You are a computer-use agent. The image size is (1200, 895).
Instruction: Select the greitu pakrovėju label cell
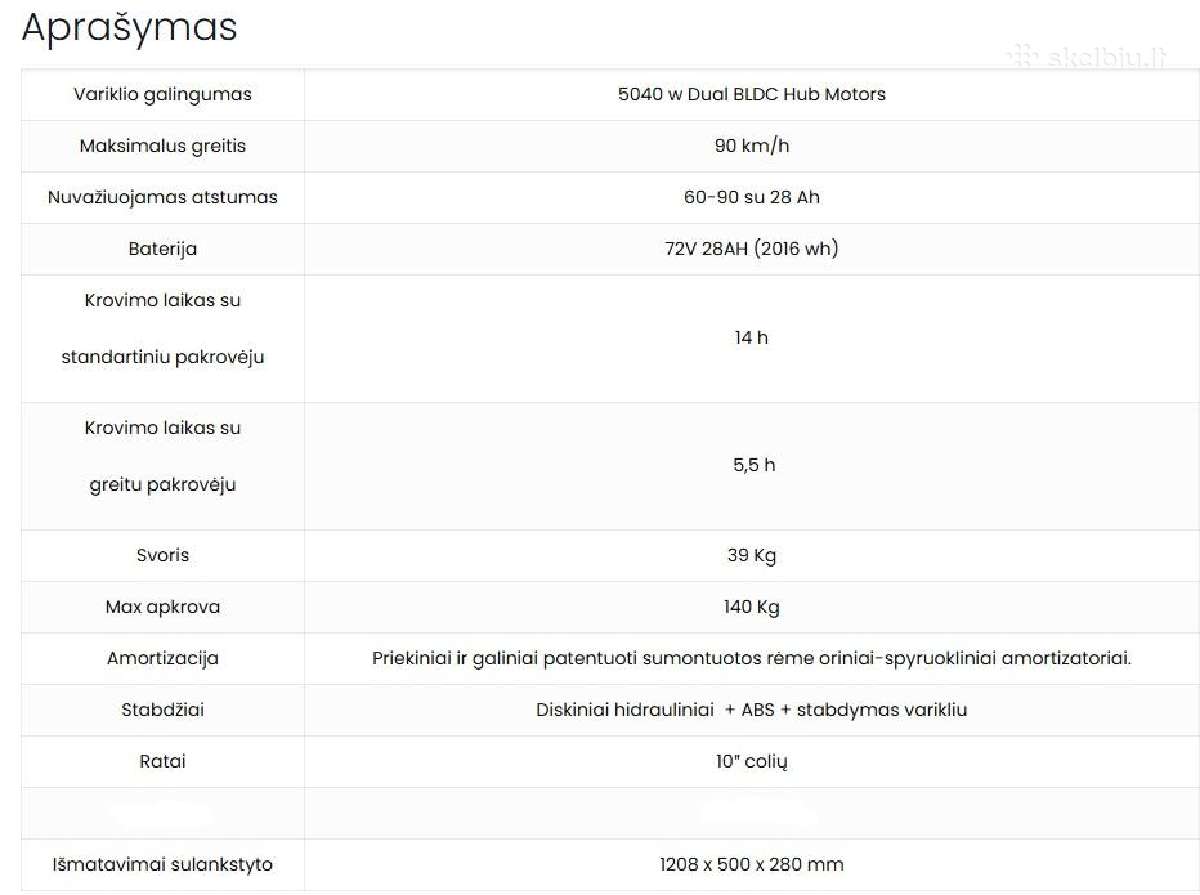163,466
